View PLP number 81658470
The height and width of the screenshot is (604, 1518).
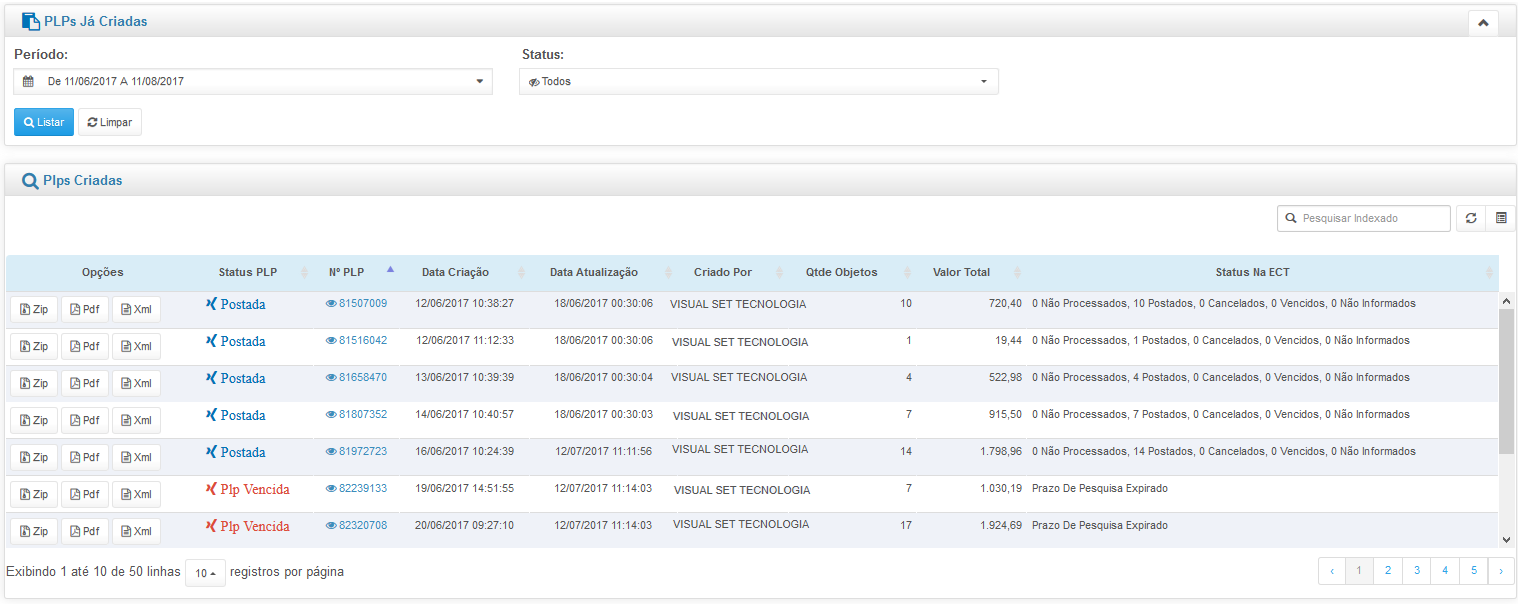[356, 377]
